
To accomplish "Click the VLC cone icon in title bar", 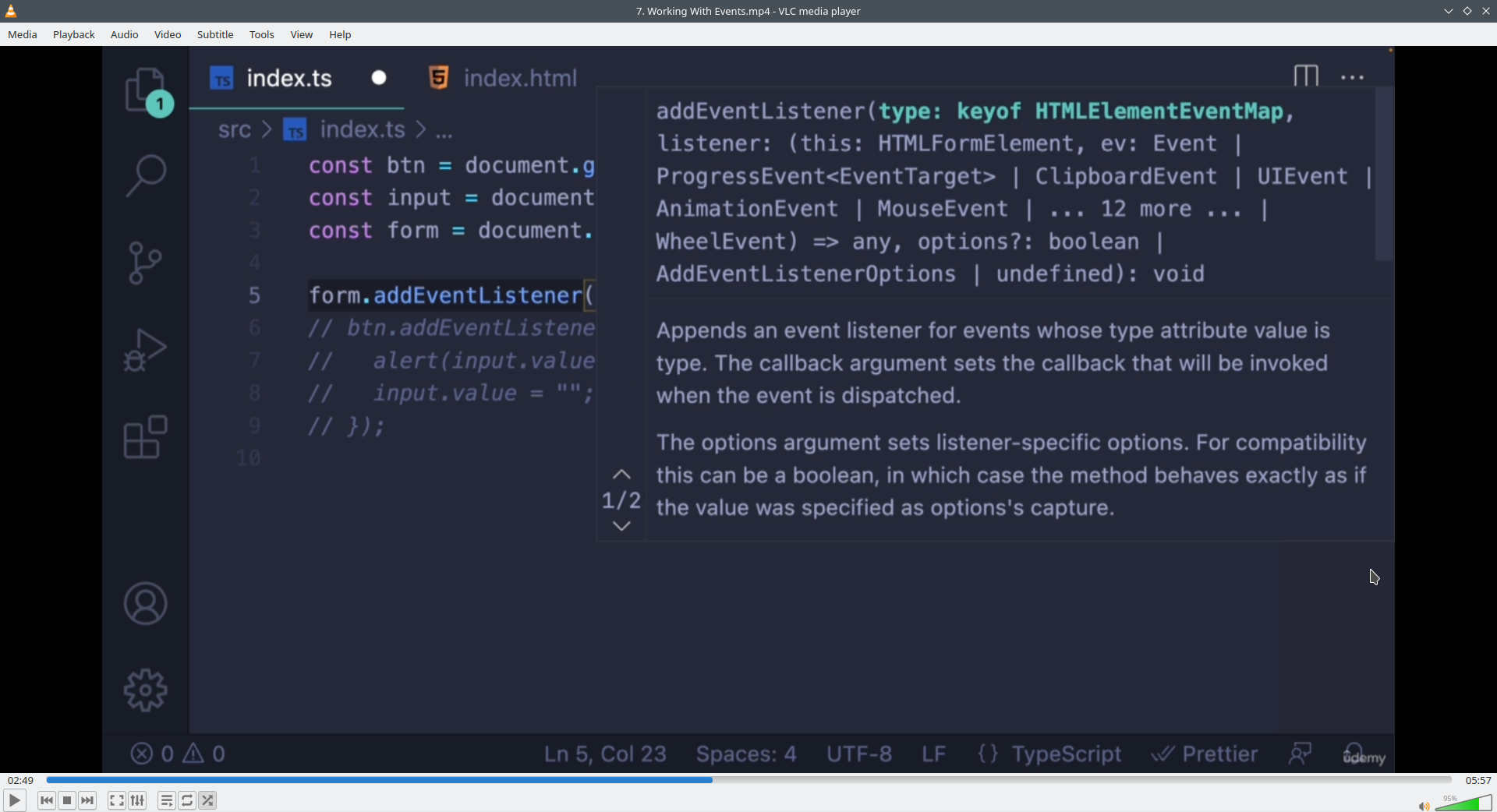I will (11, 11).
